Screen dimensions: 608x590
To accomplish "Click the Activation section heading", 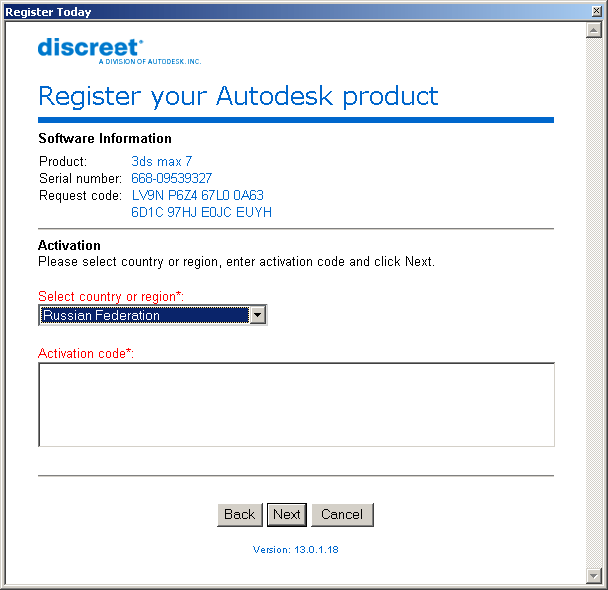I will [69, 245].
